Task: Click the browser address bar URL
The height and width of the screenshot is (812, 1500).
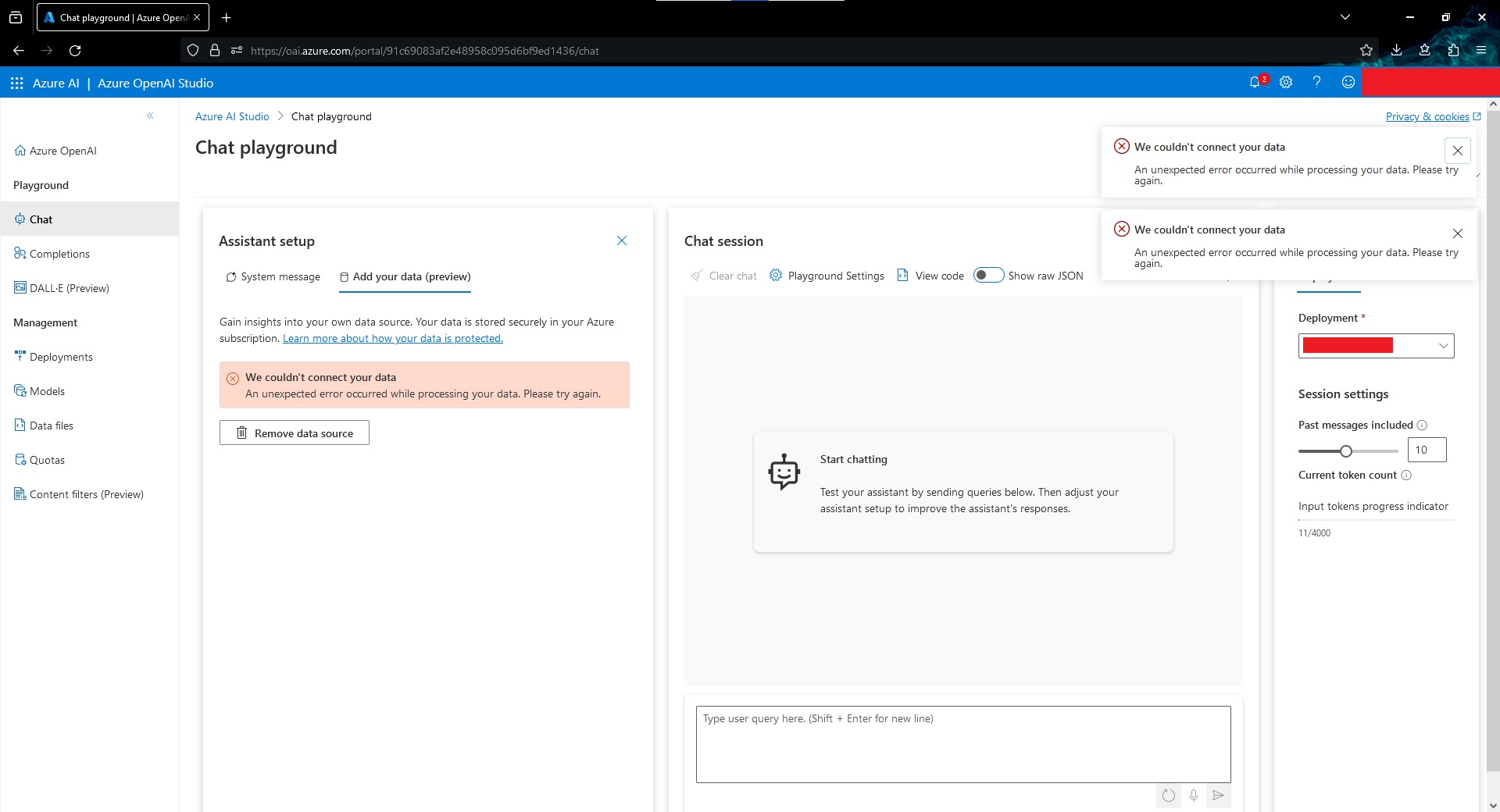Action: click(425, 51)
